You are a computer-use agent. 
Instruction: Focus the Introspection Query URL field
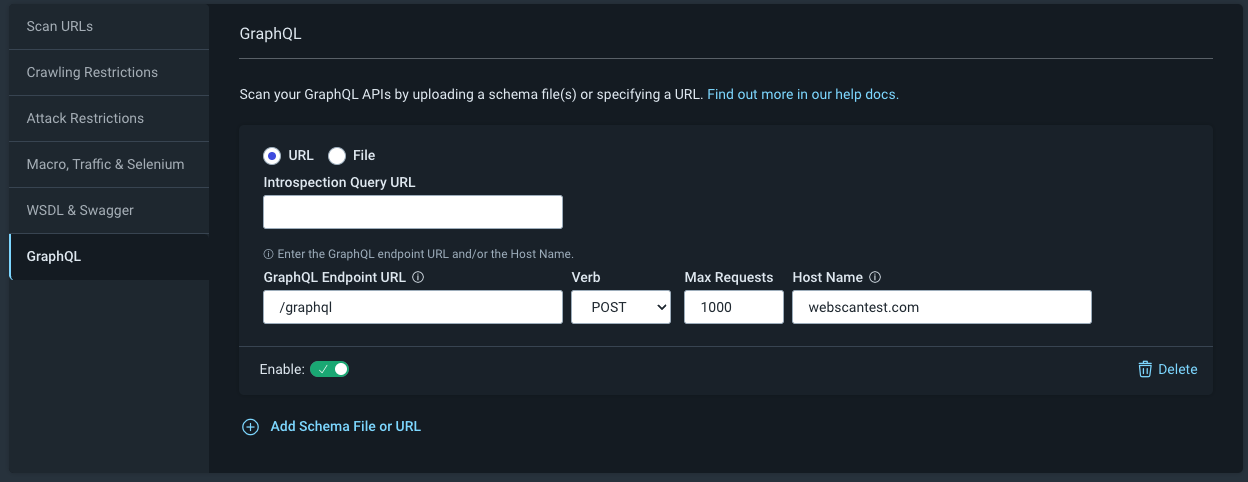click(412, 212)
